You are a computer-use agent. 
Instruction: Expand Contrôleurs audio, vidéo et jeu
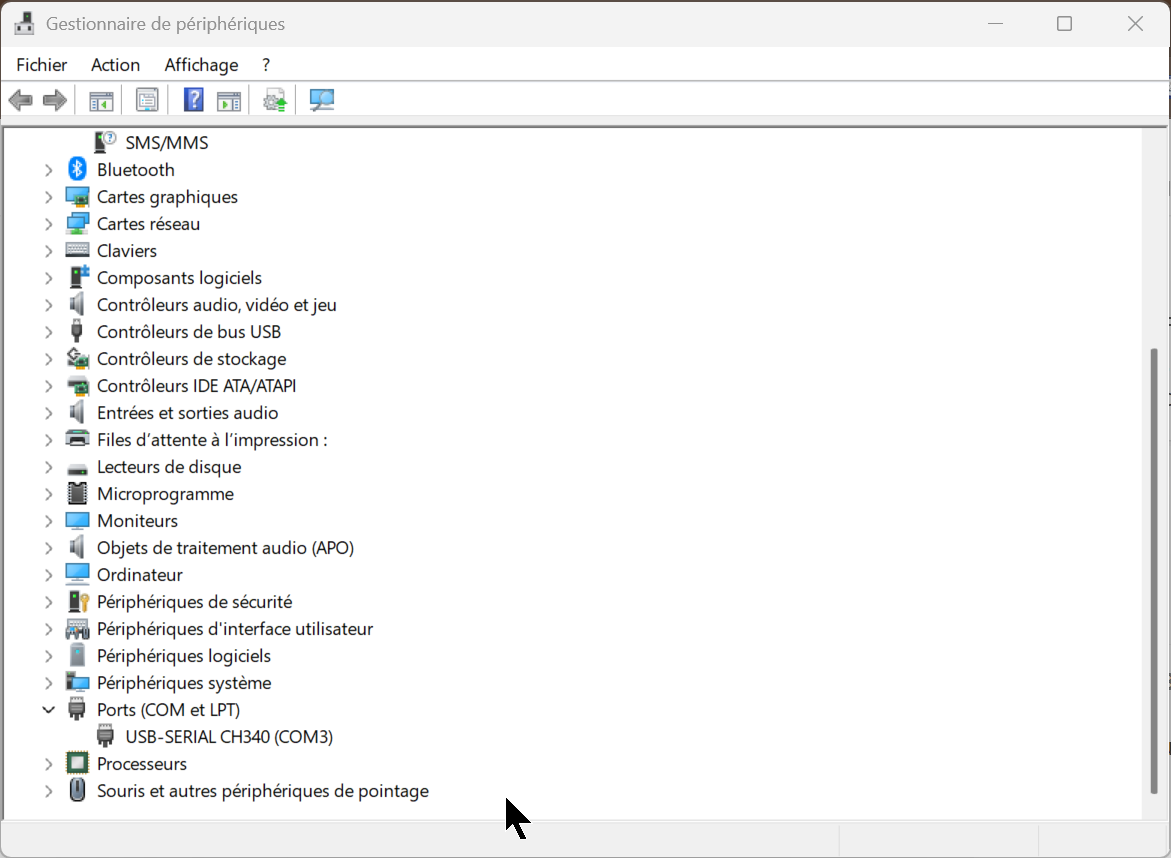49,305
